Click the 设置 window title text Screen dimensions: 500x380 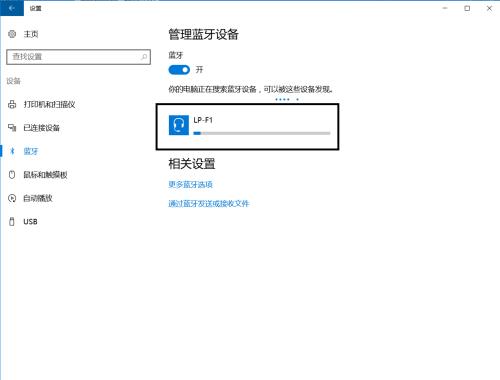(35, 8)
